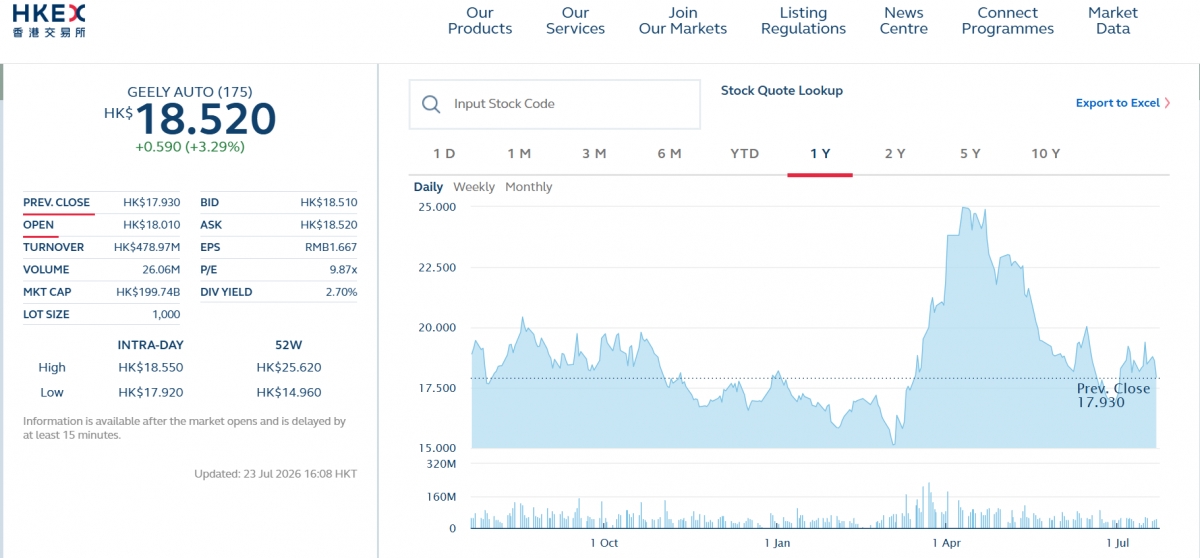Image resolution: width=1200 pixels, height=558 pixels.
Task: Click the 1 Apr chart axis label
Action: click(947, 543)
